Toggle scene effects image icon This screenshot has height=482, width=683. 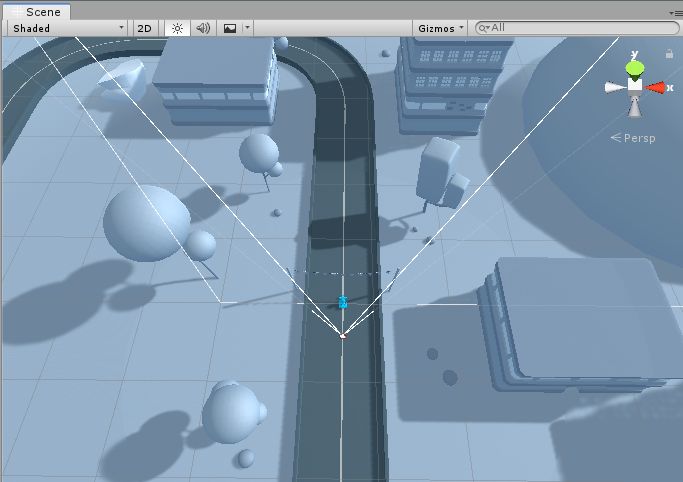pyautogui.click(x=230, y=28)
